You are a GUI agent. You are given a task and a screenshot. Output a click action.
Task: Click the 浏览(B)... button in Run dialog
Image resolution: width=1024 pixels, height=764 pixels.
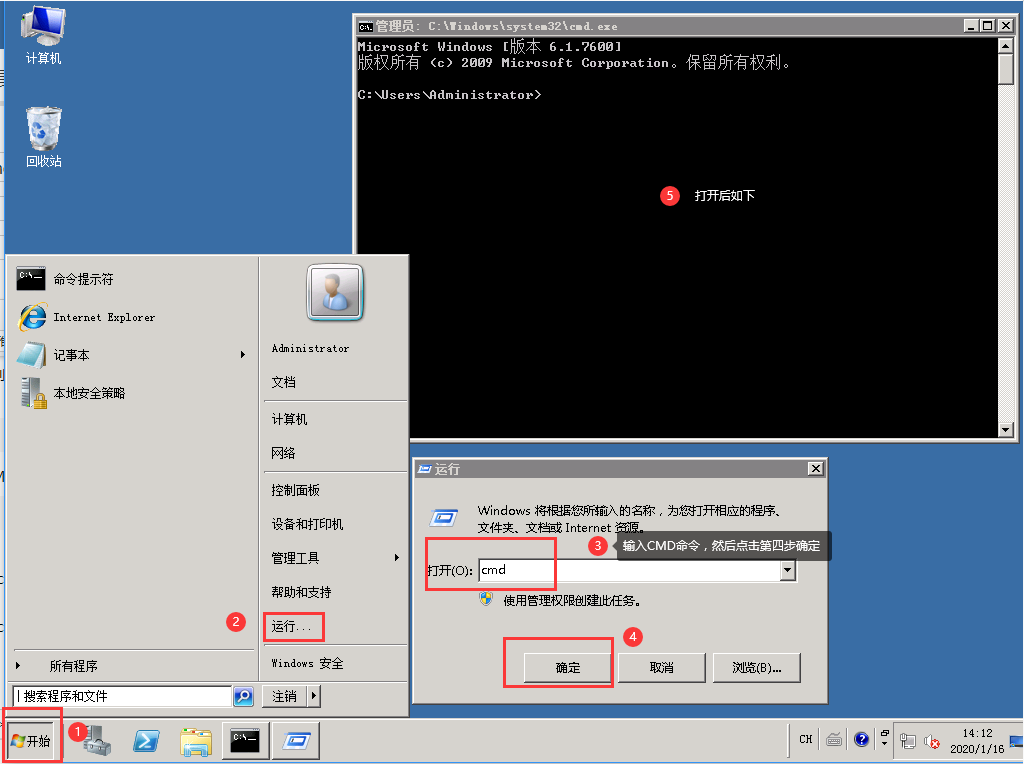(x=755, y=667)
